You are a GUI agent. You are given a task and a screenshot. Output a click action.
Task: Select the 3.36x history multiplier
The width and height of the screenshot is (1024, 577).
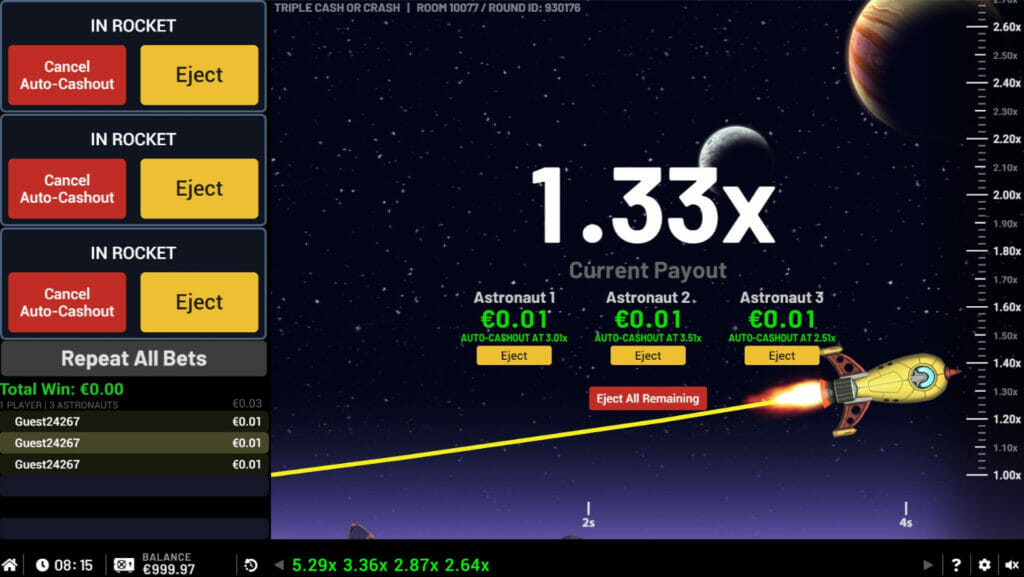point(366,565)
